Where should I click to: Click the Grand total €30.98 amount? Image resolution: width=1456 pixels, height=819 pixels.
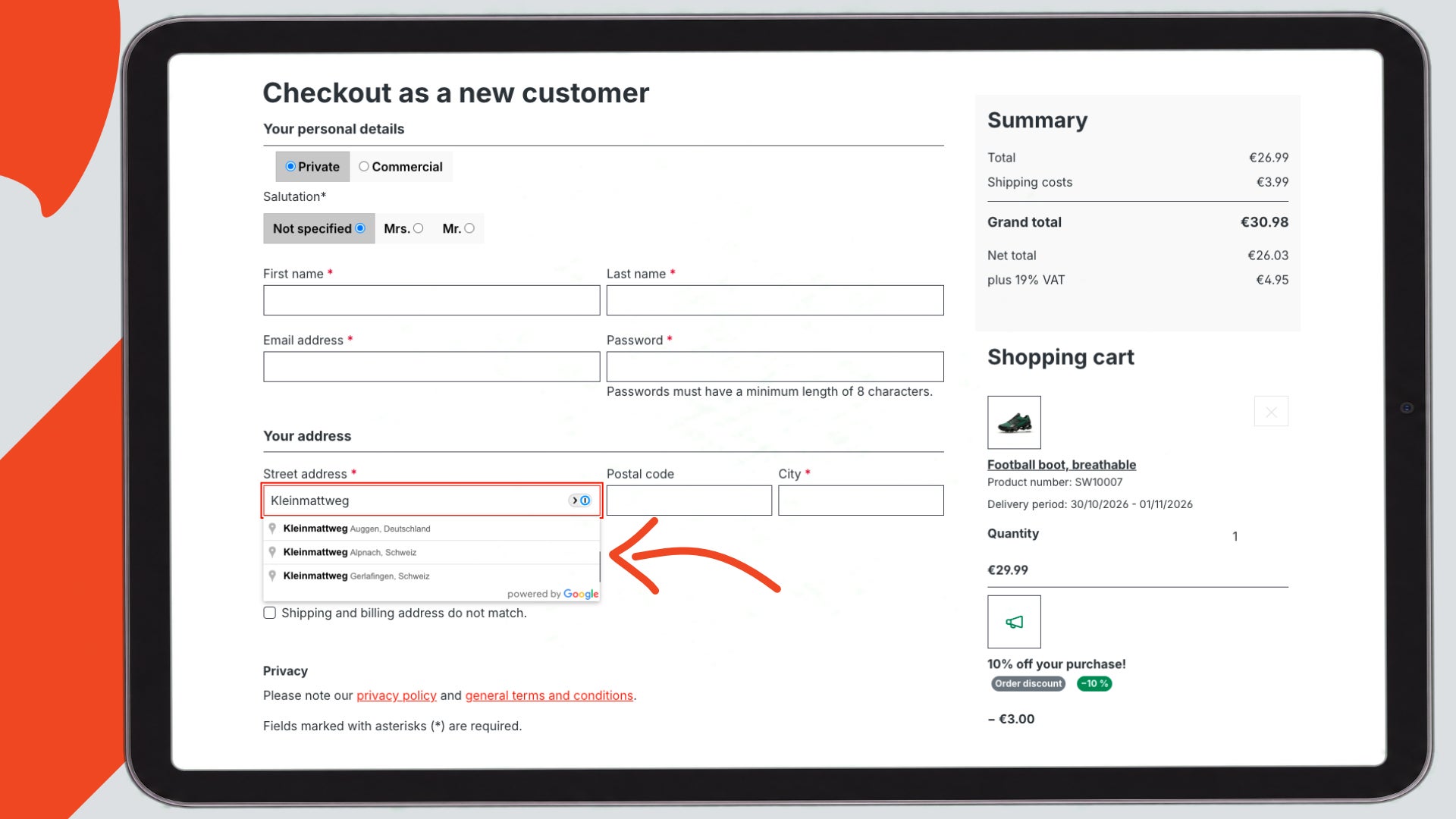pyautogui.click(x=1264, y=222)
